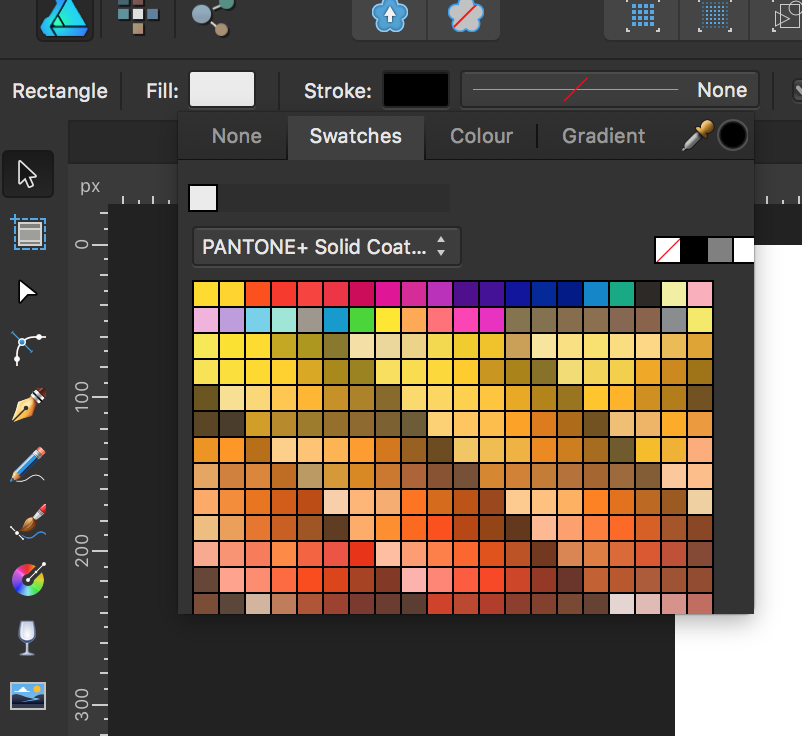Toggle the dotted grid icon in toolbar
Image resolution: width=802 pixels, height=736 pixels.
[x=715, y=17]
